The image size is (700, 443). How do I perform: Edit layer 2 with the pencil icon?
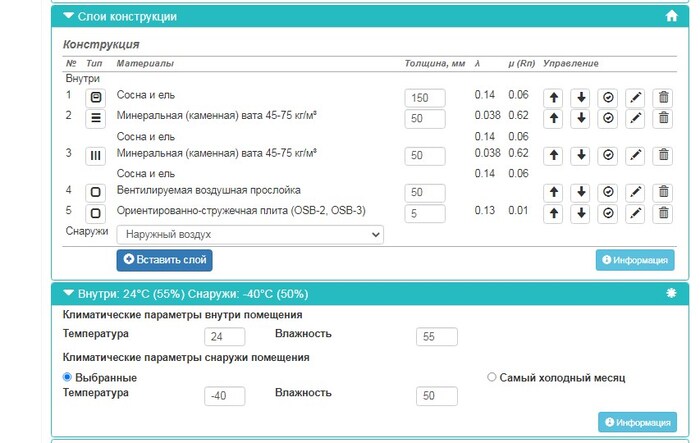point(635,118)
